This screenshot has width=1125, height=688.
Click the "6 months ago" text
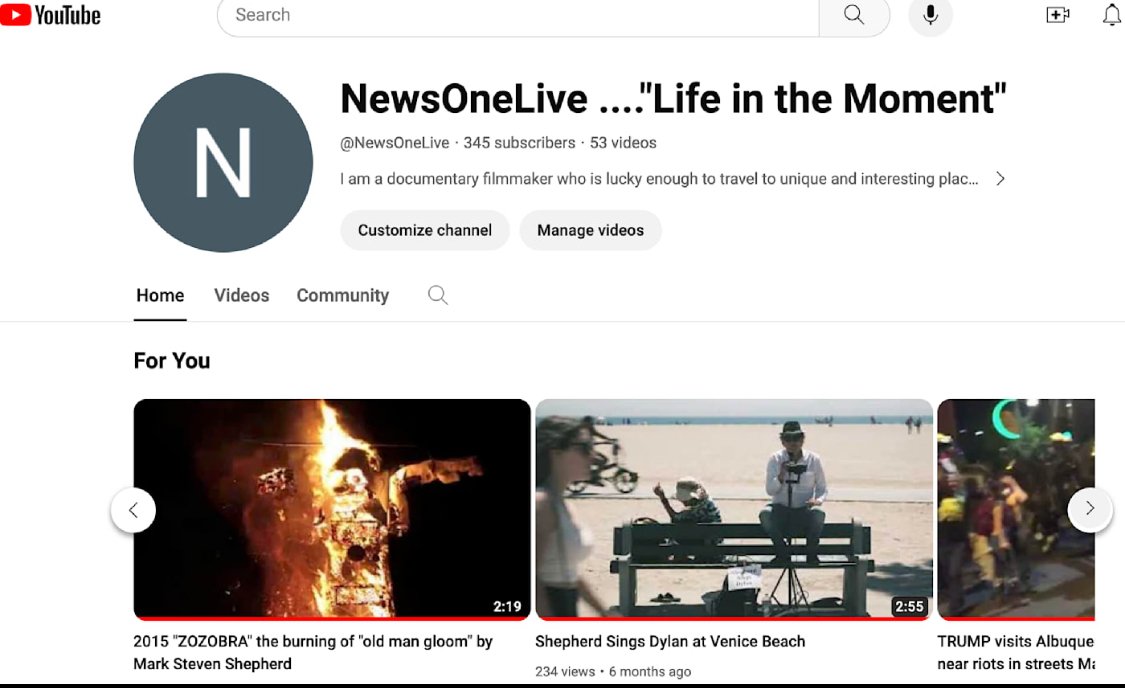(x=650, y=671)
